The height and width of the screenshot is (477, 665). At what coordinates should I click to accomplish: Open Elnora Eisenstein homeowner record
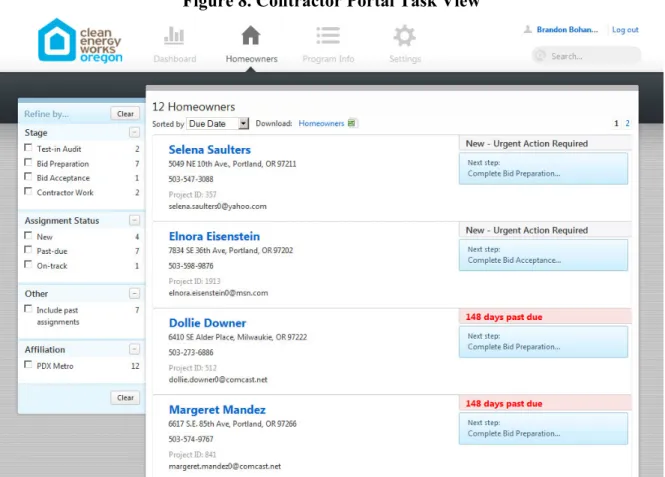coord(214,236)
